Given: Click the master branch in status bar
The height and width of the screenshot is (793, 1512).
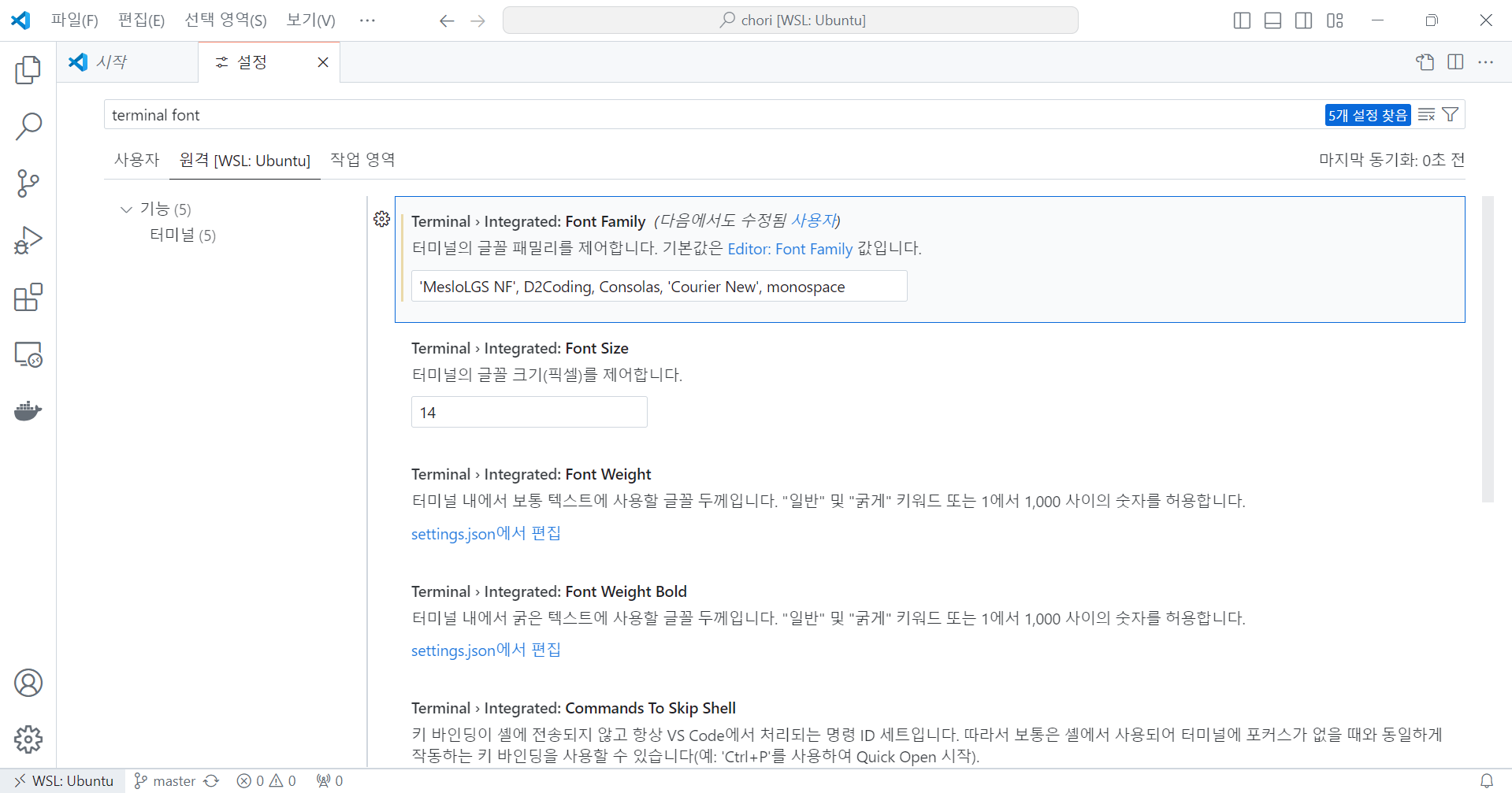Looking at the screenshot, I should [x=165, y=781].
